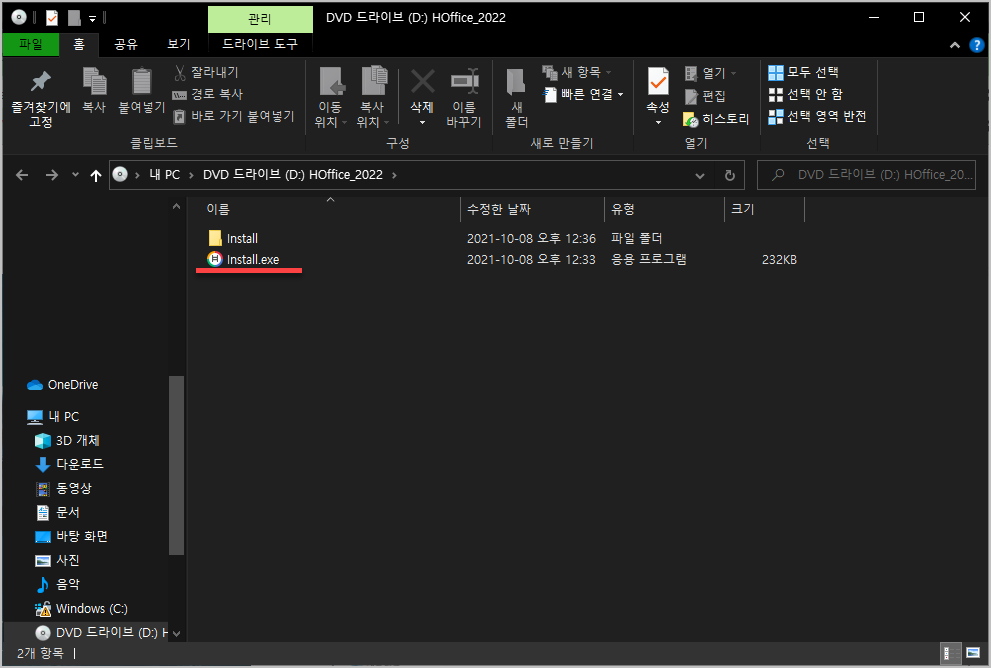
Task: Click the navigation pane scrollbar
Action: click(176, 465)
